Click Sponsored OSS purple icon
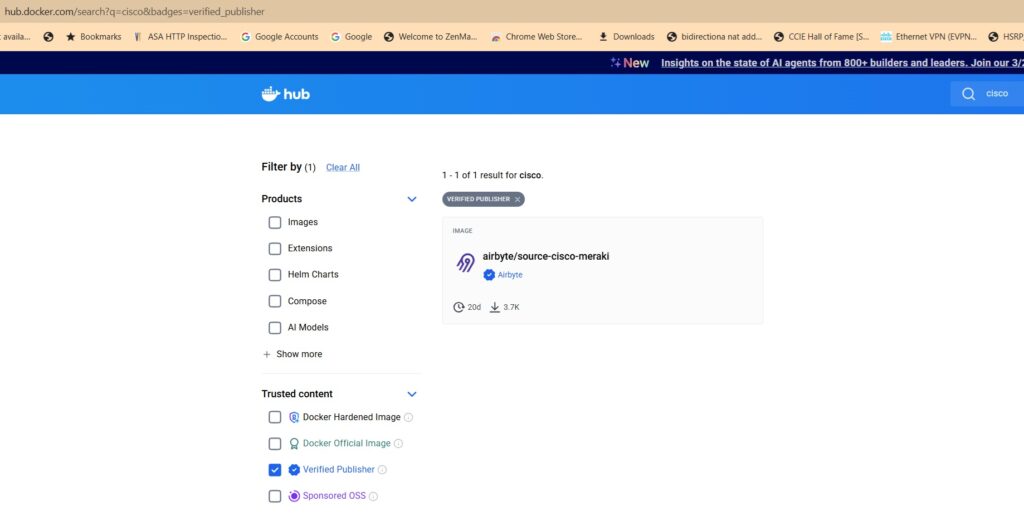The image size is (1024, 516). coord(294,496)
